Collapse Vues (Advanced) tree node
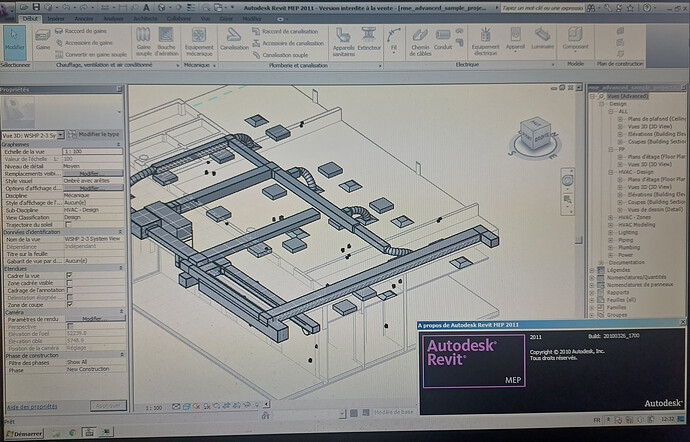The width and height of the screenshot is (690, 442). point(592,96)
